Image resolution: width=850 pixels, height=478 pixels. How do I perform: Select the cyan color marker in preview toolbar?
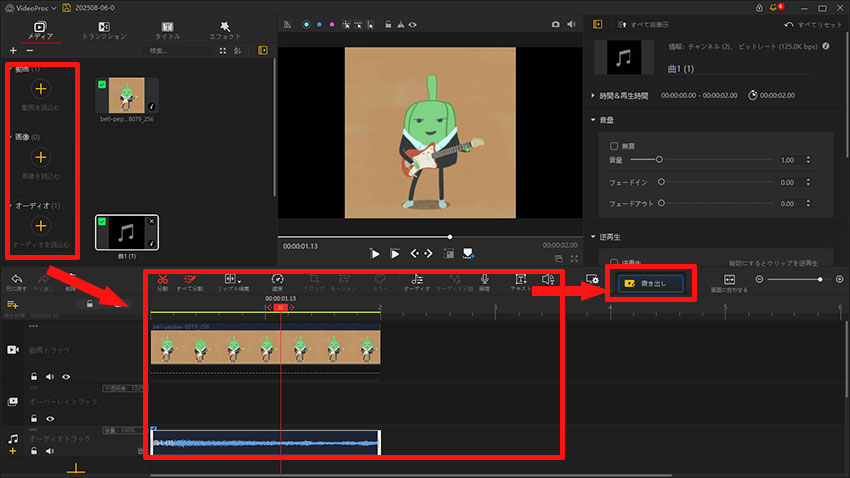click(x=306, y=24)
